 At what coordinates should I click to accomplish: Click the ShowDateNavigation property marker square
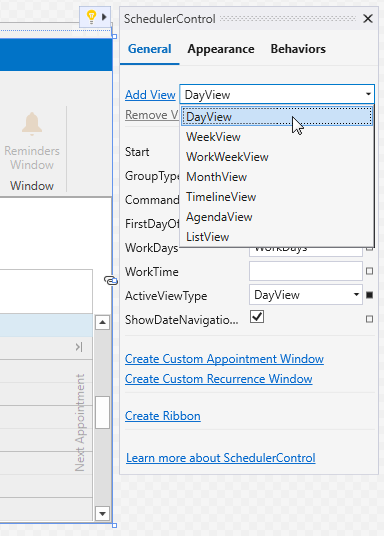pyautogui.click(x=369, y=319)
